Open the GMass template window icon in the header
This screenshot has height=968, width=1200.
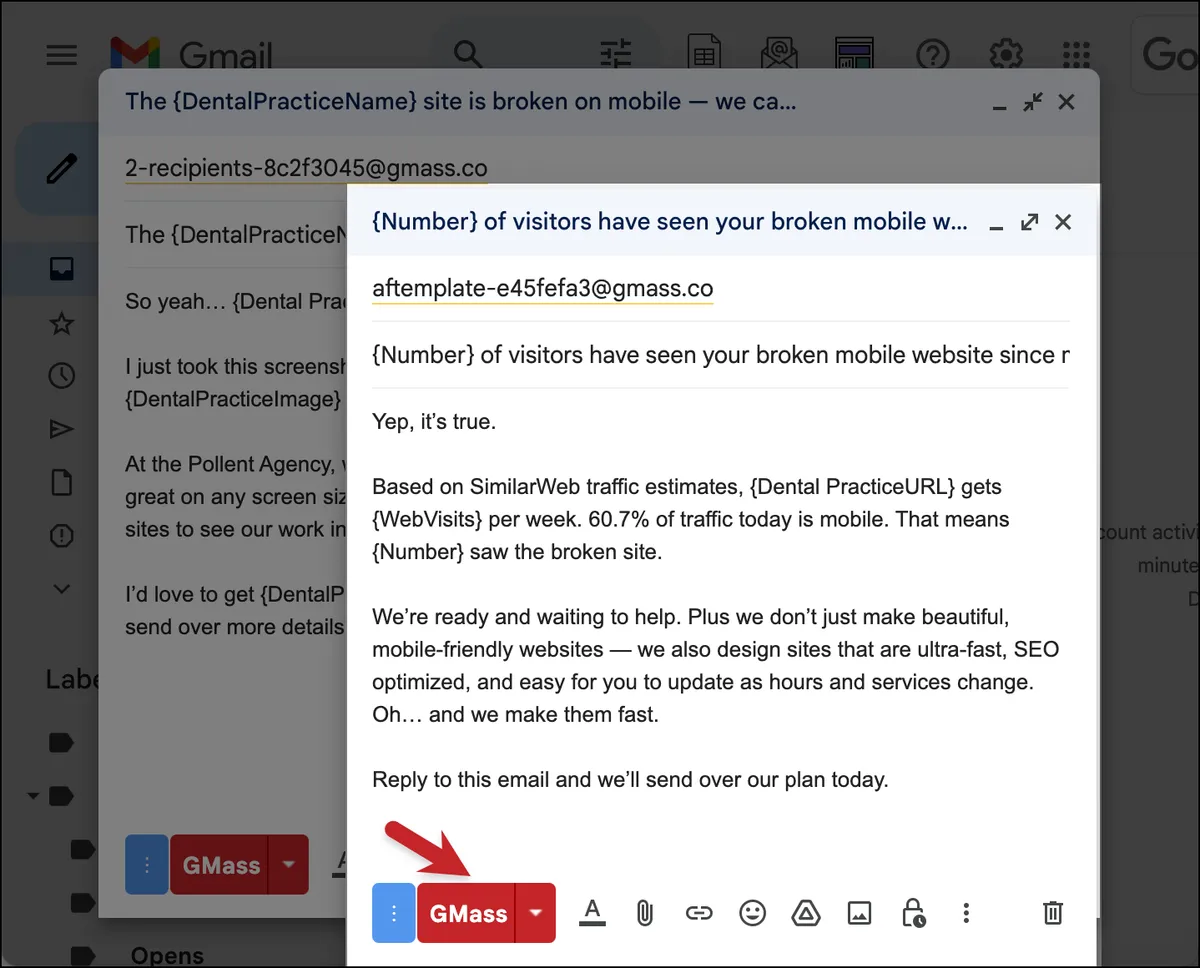[853, 54]
